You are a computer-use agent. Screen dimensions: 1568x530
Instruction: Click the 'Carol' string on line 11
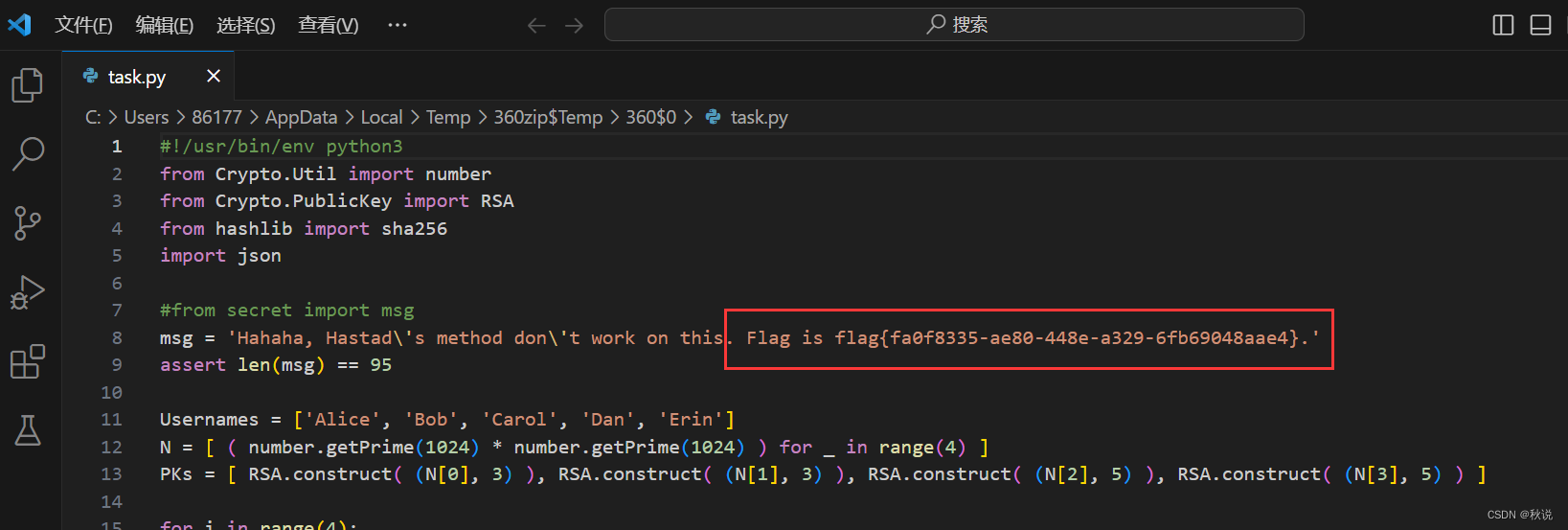point(525,420)
